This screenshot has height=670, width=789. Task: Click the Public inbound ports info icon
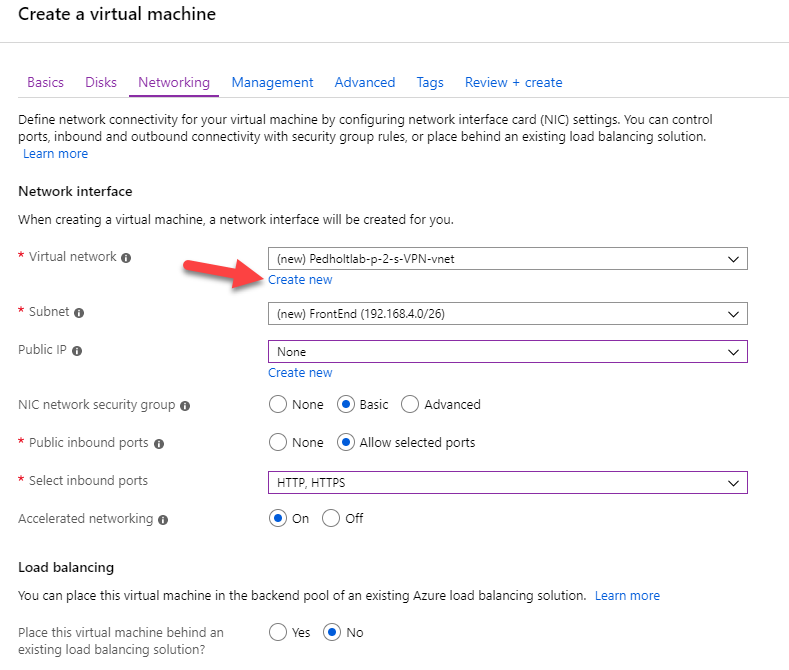(159, 444)
